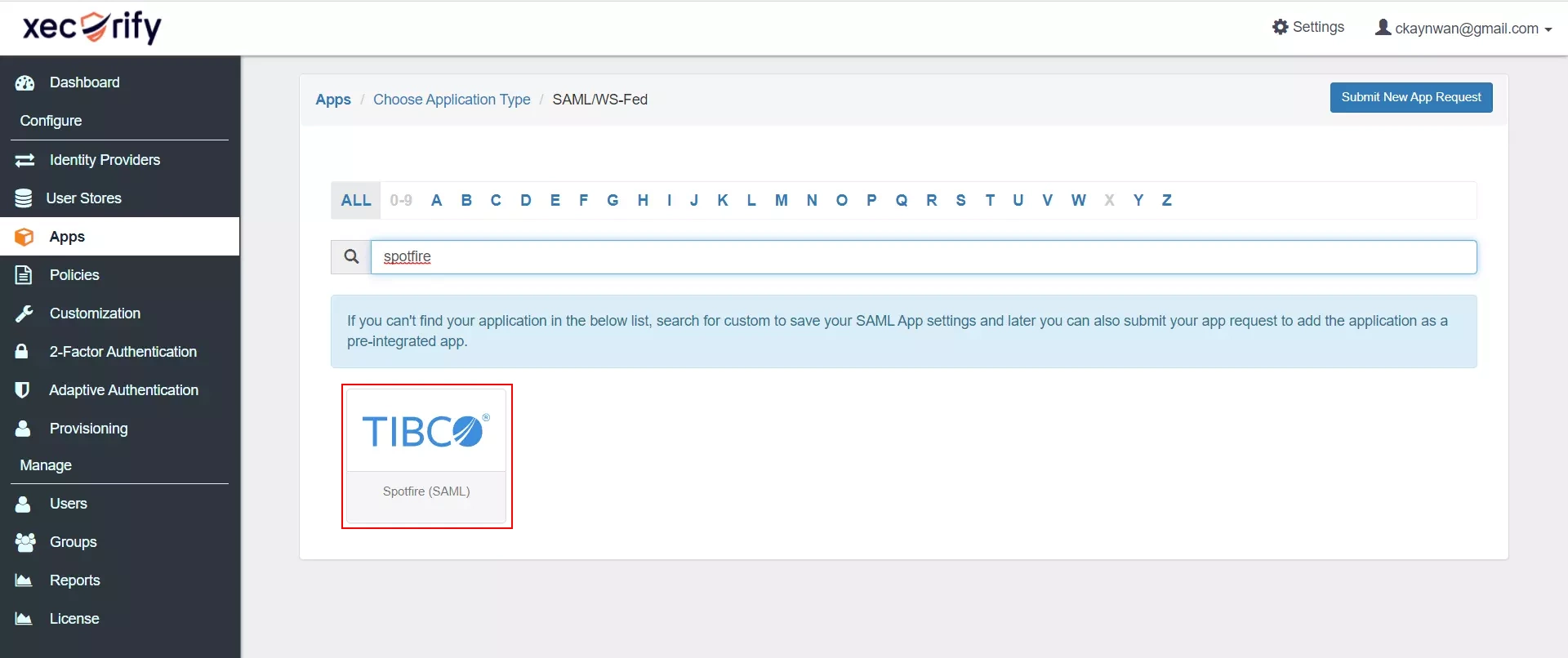Filter apps by letter Y
This screenshot has height=658, width=1568.
(1138, 201)
